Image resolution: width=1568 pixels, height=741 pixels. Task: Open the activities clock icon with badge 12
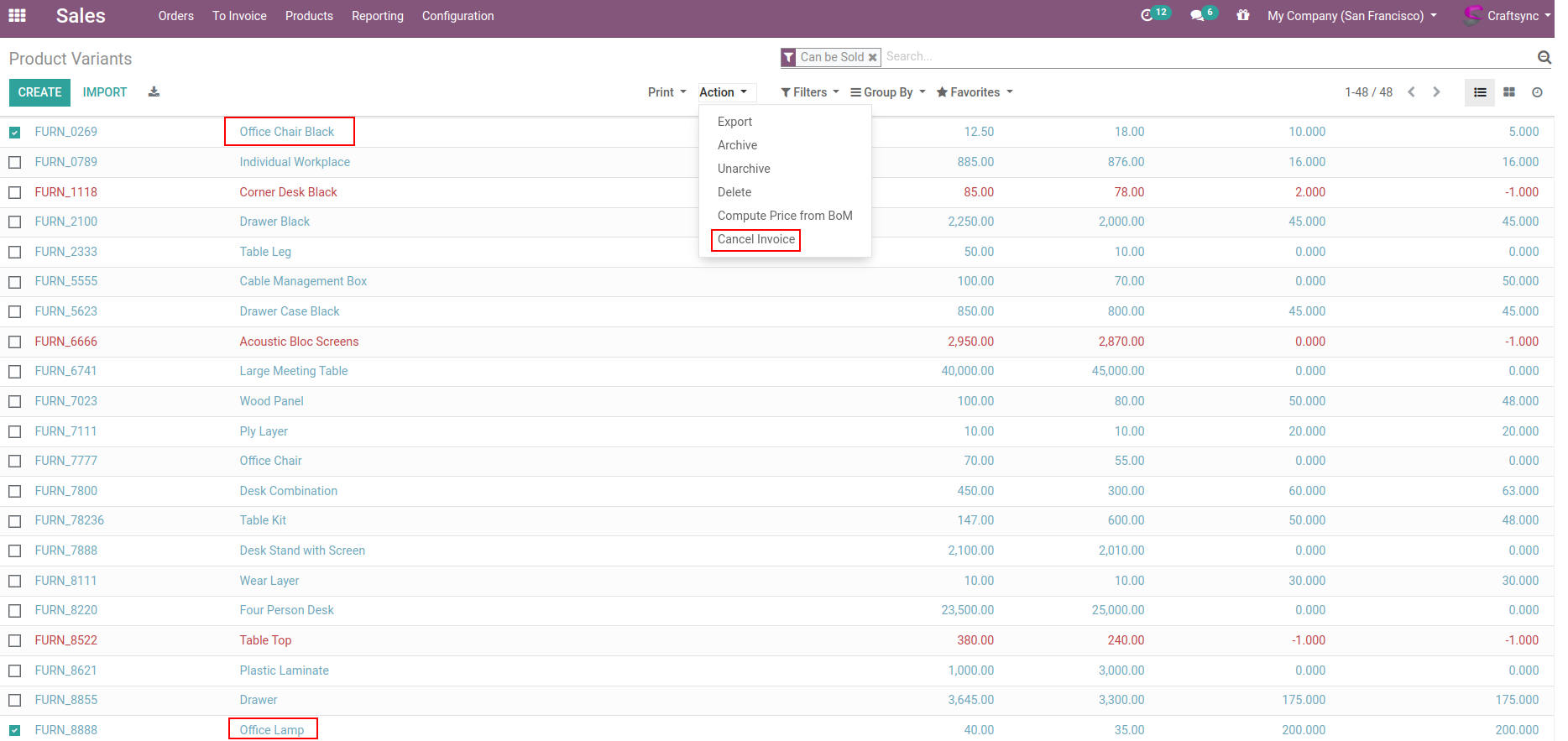click(1147, 16)
